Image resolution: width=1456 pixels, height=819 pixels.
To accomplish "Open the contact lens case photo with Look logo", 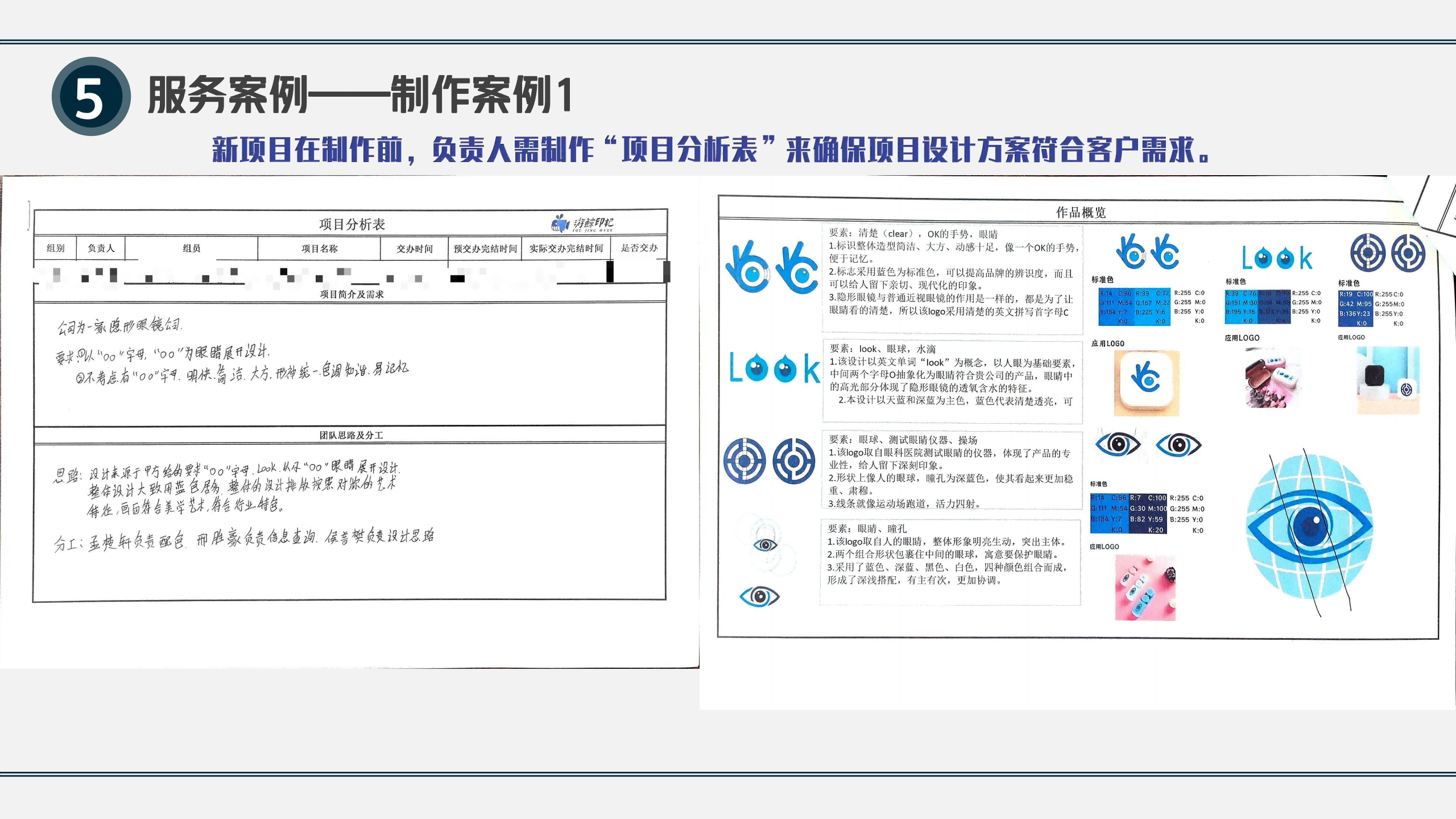I will (1273, 378).
